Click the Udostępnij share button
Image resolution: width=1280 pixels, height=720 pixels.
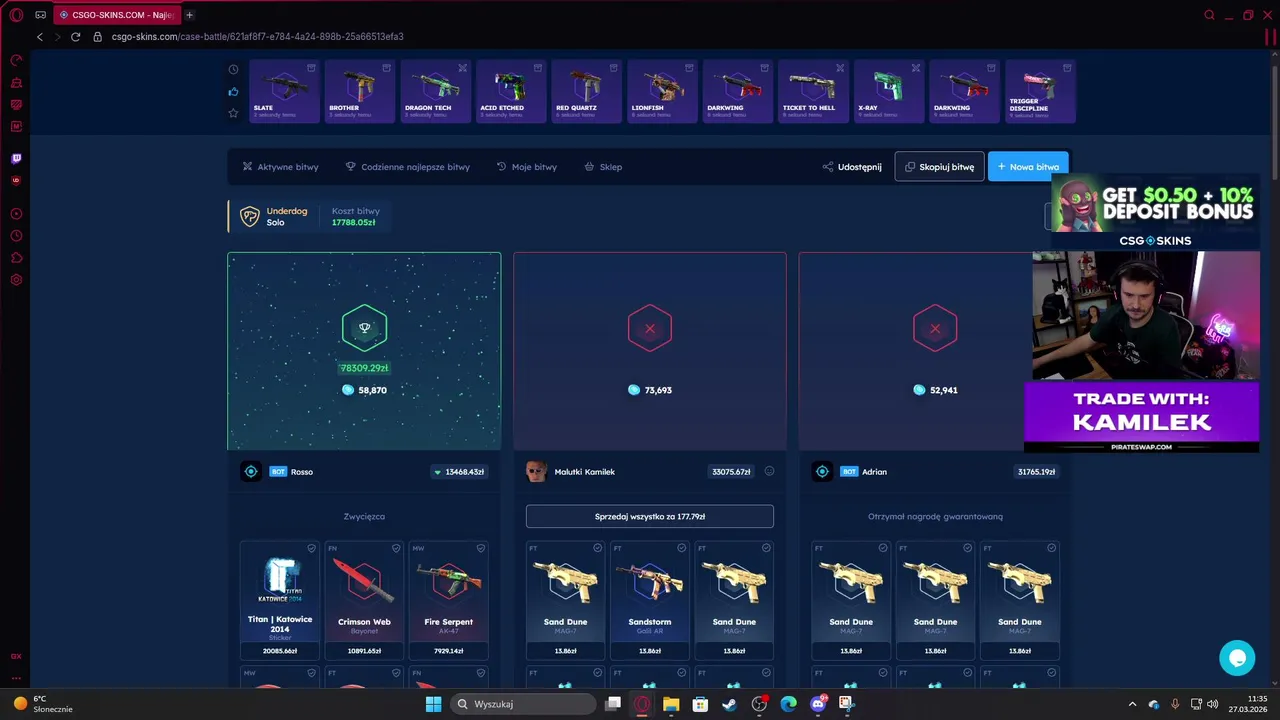click(x=852, y=167)
